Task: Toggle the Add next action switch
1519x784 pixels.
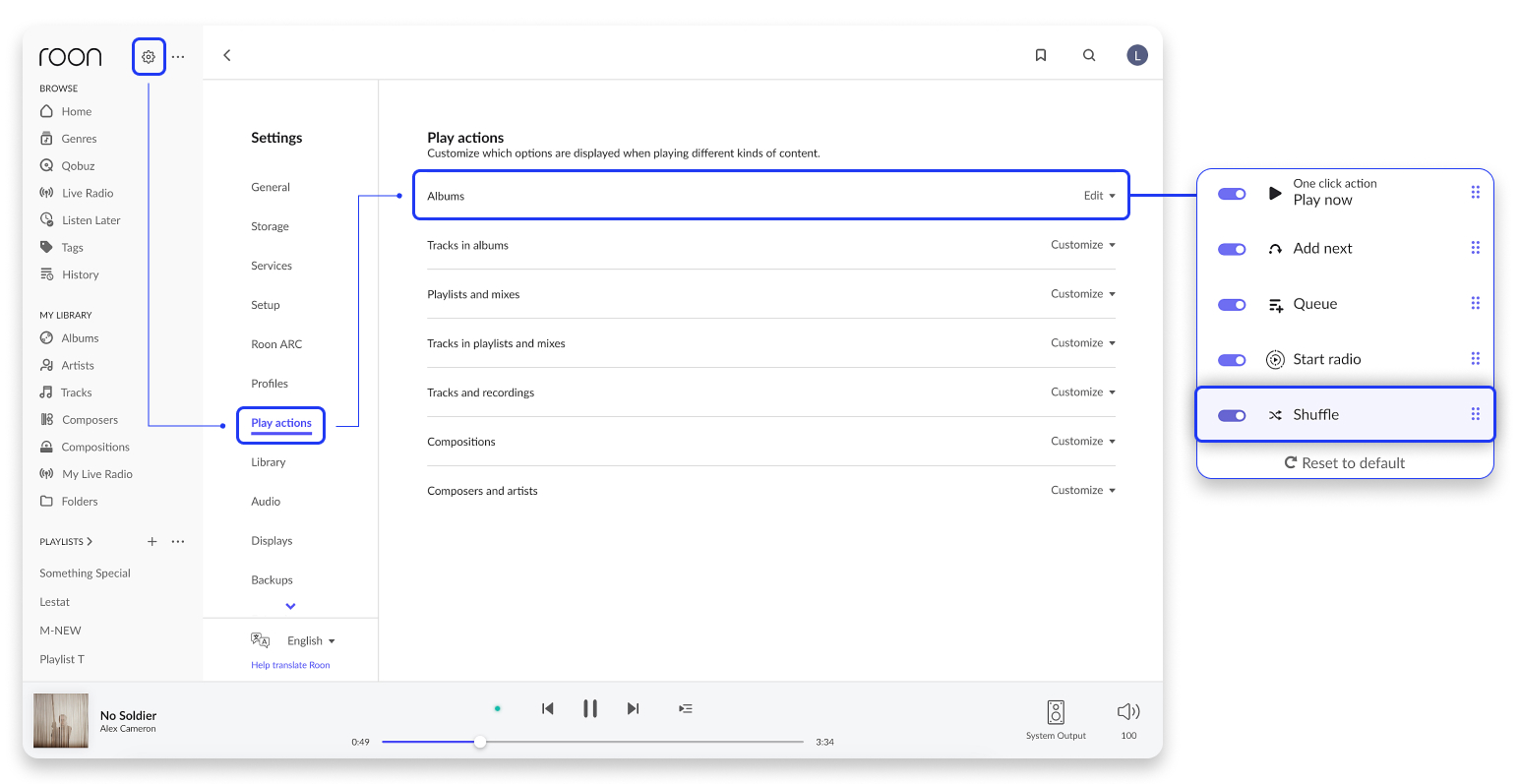Action: (1232, 249)
